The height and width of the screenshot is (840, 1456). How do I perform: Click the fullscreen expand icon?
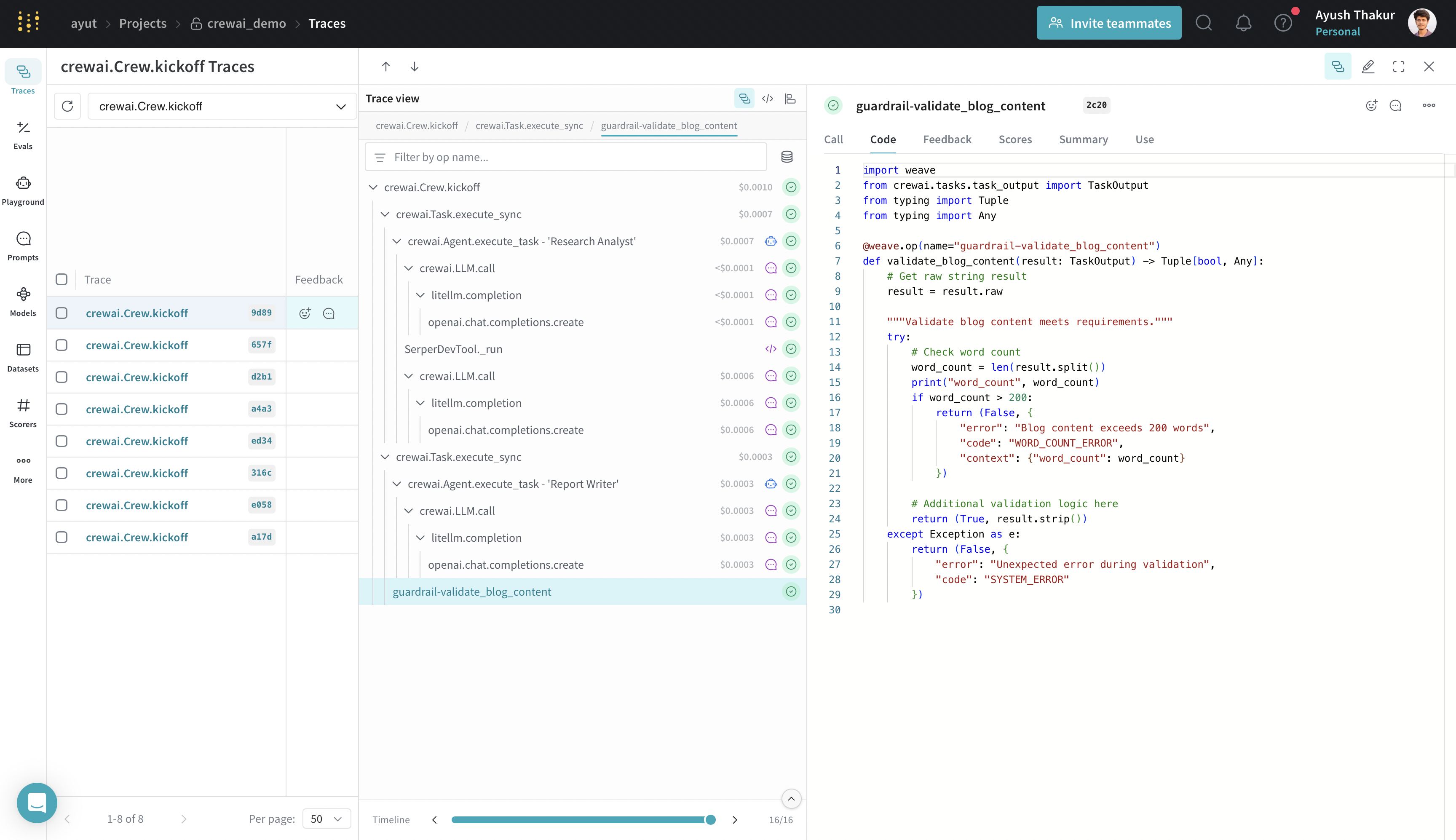[x=1398, y=67]
